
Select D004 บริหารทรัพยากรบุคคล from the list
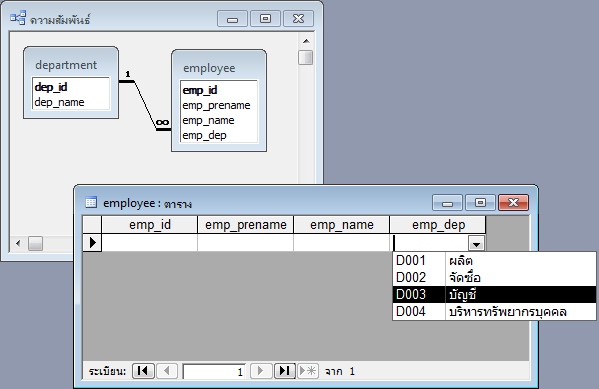click(494, 311)
